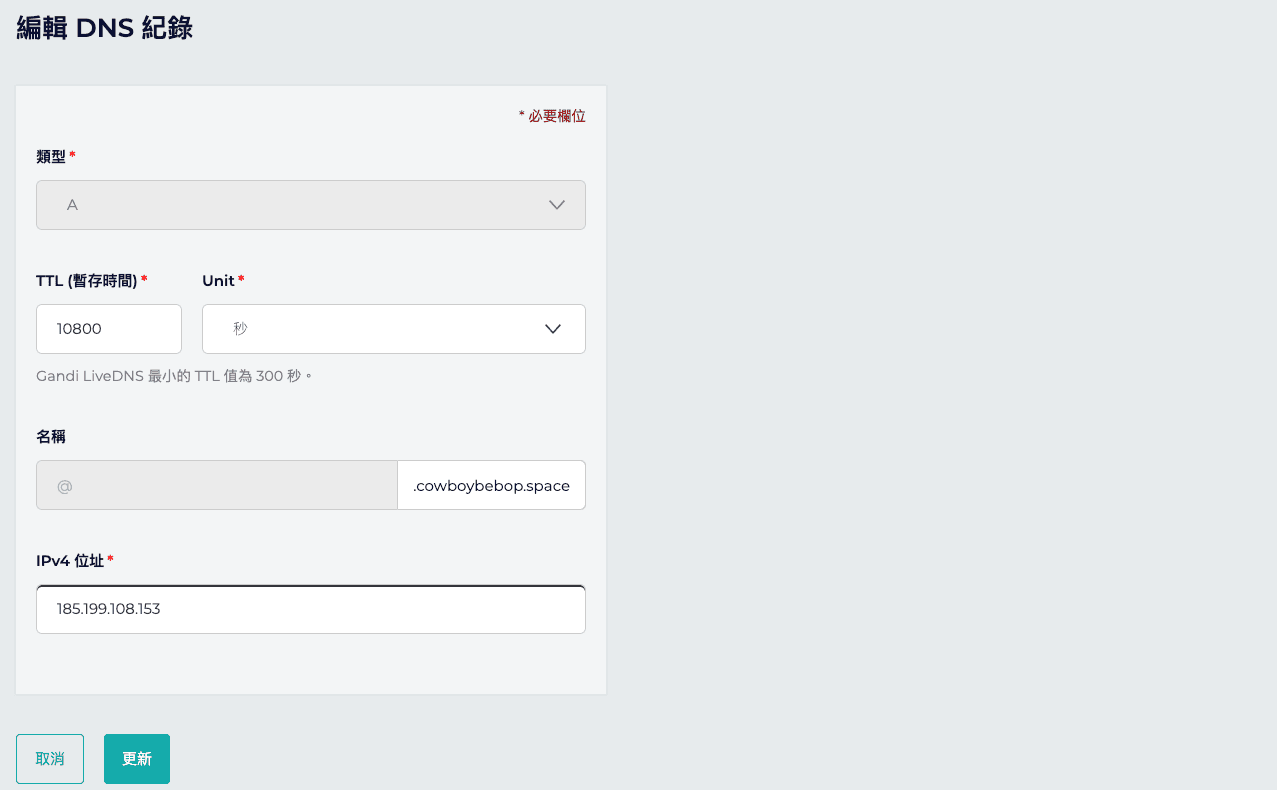
Task: Open the Unit dropdown showing 秒
Action: tap(394, 329)
